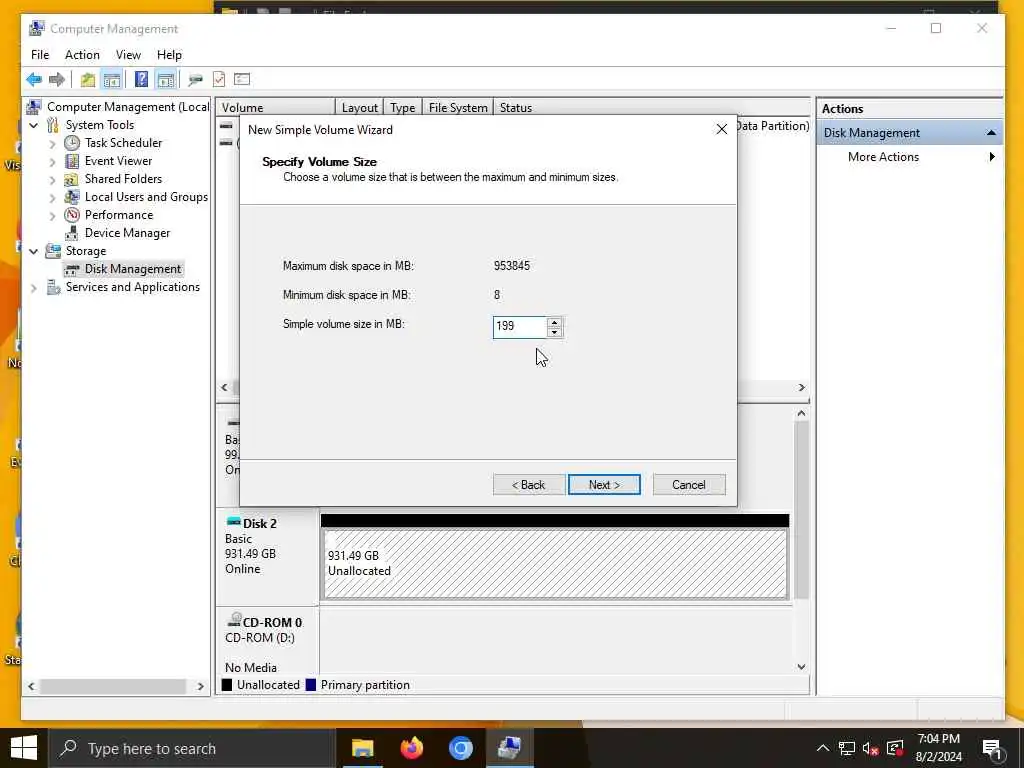The width and height of the screenshot is (1024, 768).
Task: Click More Actions in the Actions pane
Action: pyautogui.click(x=883, y=157)
